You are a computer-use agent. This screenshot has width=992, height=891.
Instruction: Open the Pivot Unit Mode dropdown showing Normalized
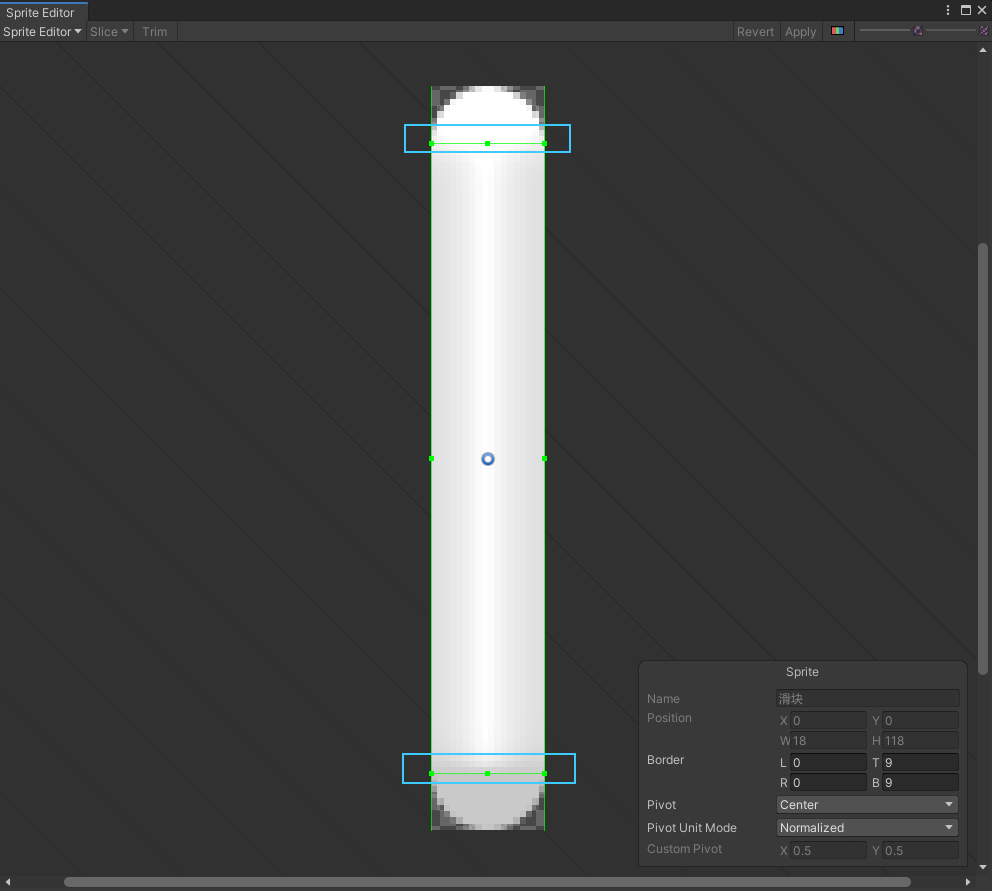[x=866, y=827]
